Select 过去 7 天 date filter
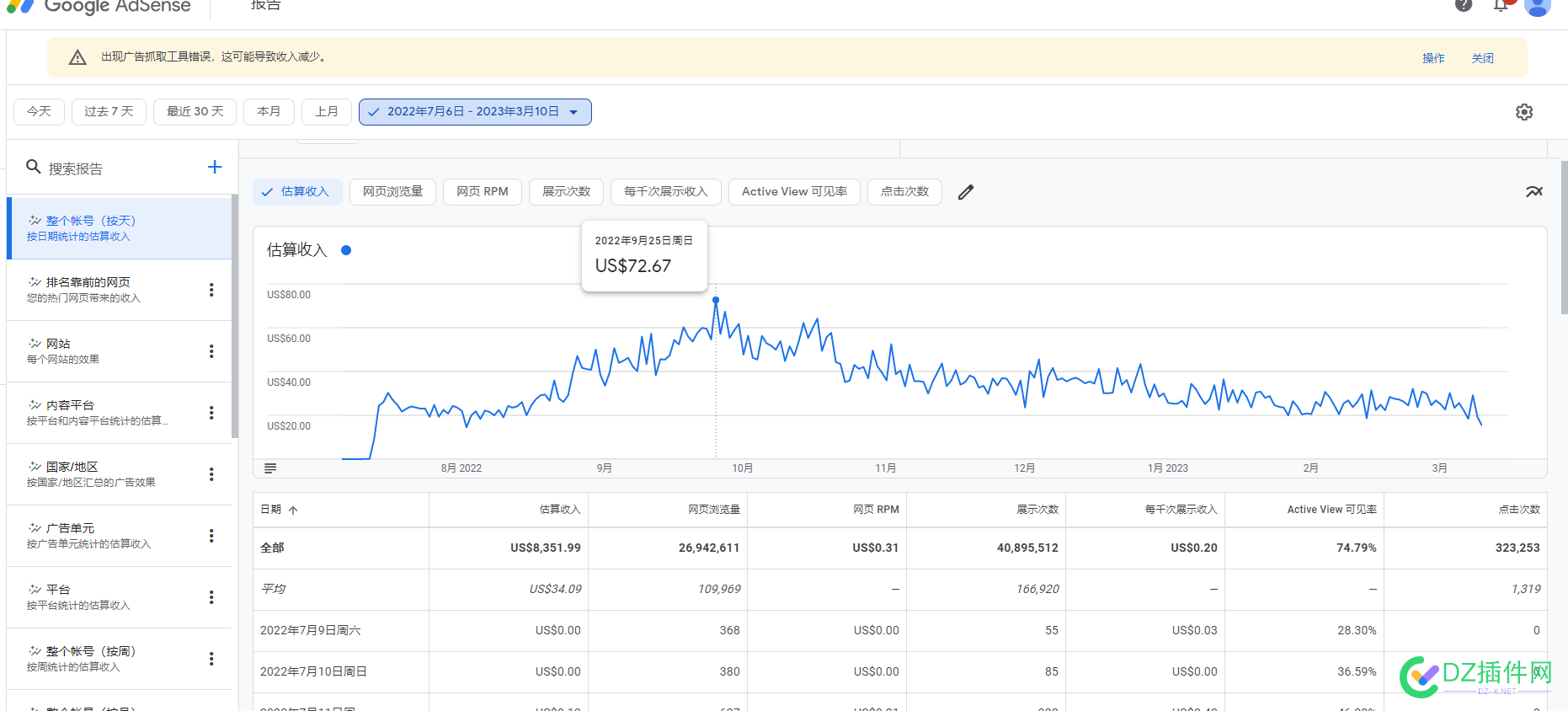The image size is (1568, 711). coord(109,112)
